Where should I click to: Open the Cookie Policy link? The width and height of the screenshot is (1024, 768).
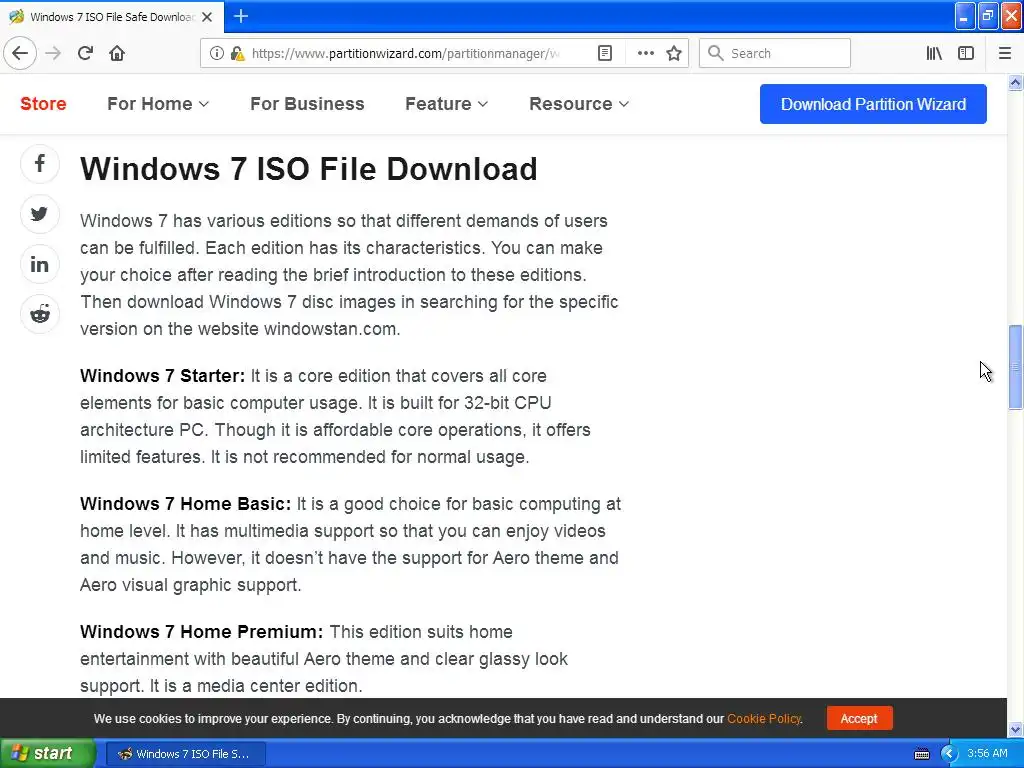tap(763, 718)
